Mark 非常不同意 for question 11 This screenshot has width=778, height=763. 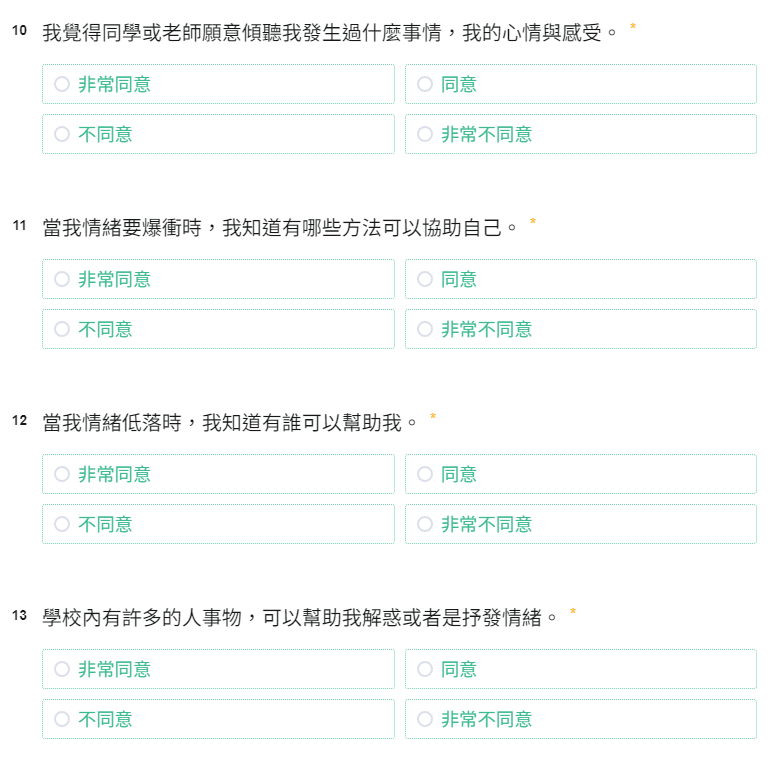tap(581, 329)
